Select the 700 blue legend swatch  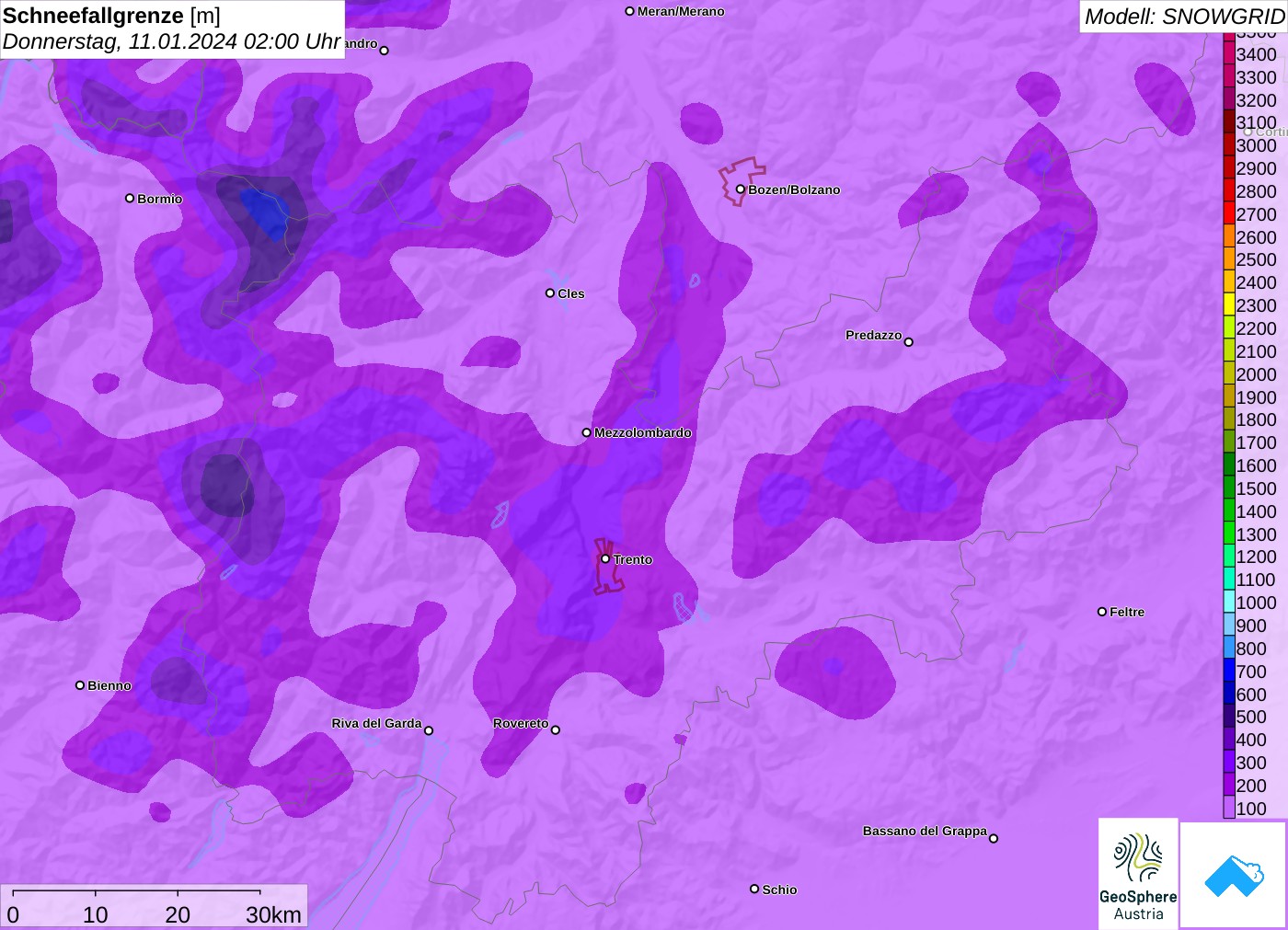click(x=1229, y=671)
